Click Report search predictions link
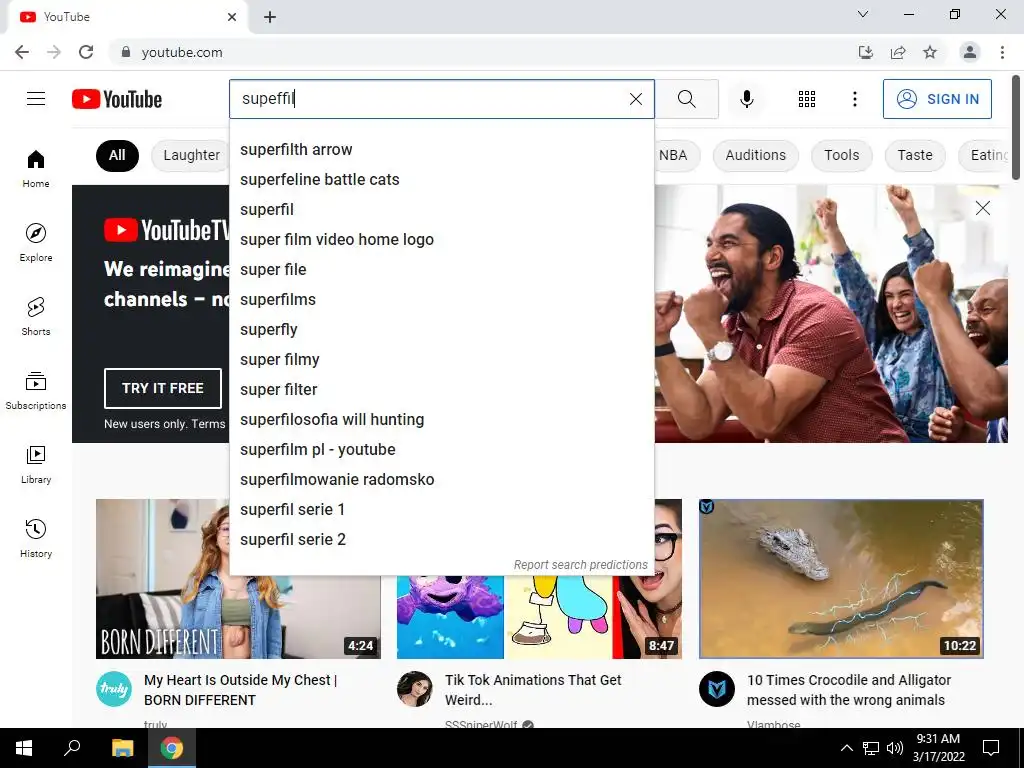Viewport: 1024px width, 768px height. (x=581, y=565)
